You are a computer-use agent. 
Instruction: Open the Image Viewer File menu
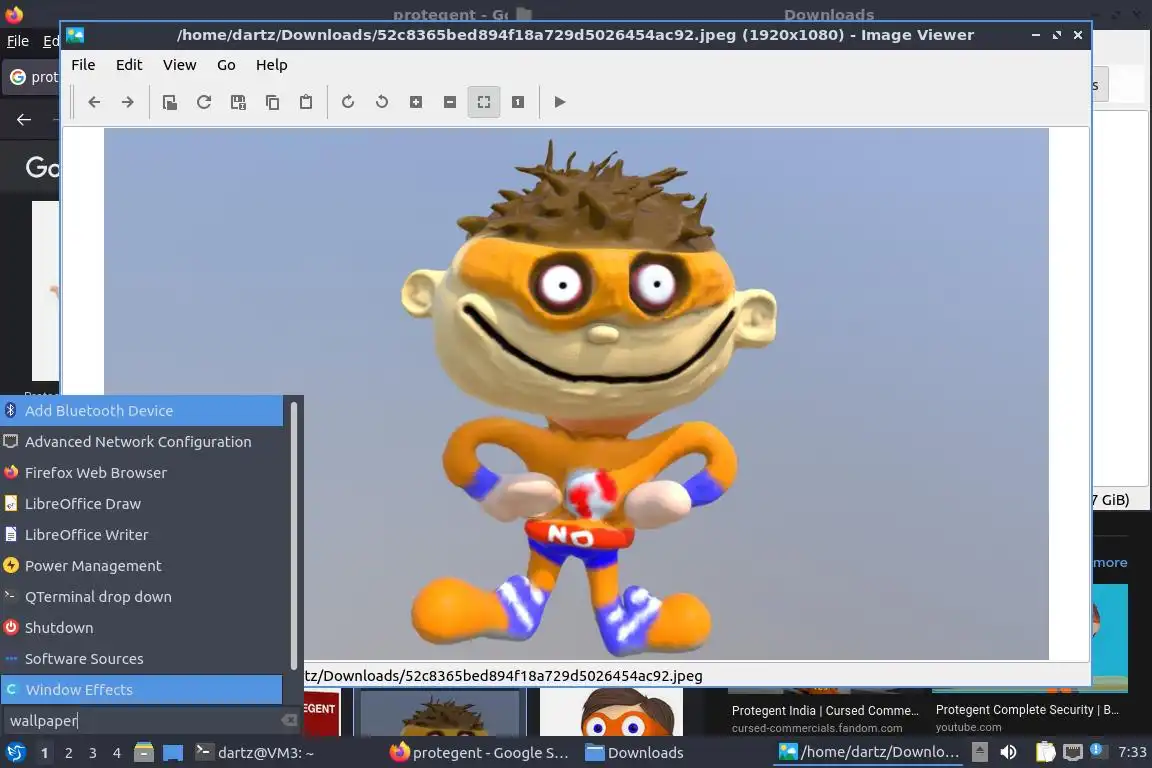click(83, 65)
